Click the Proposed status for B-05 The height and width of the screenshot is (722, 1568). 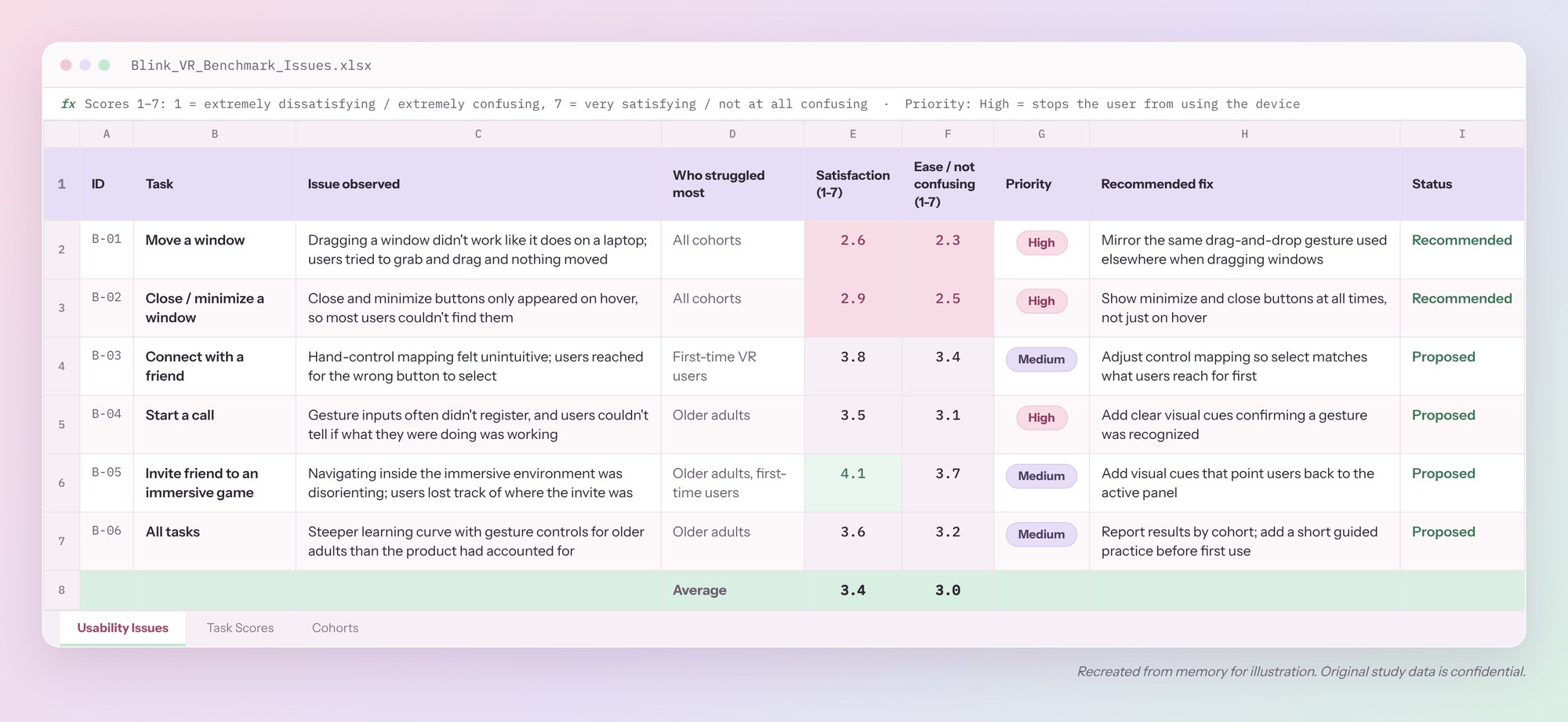[x=1443, y=473]
